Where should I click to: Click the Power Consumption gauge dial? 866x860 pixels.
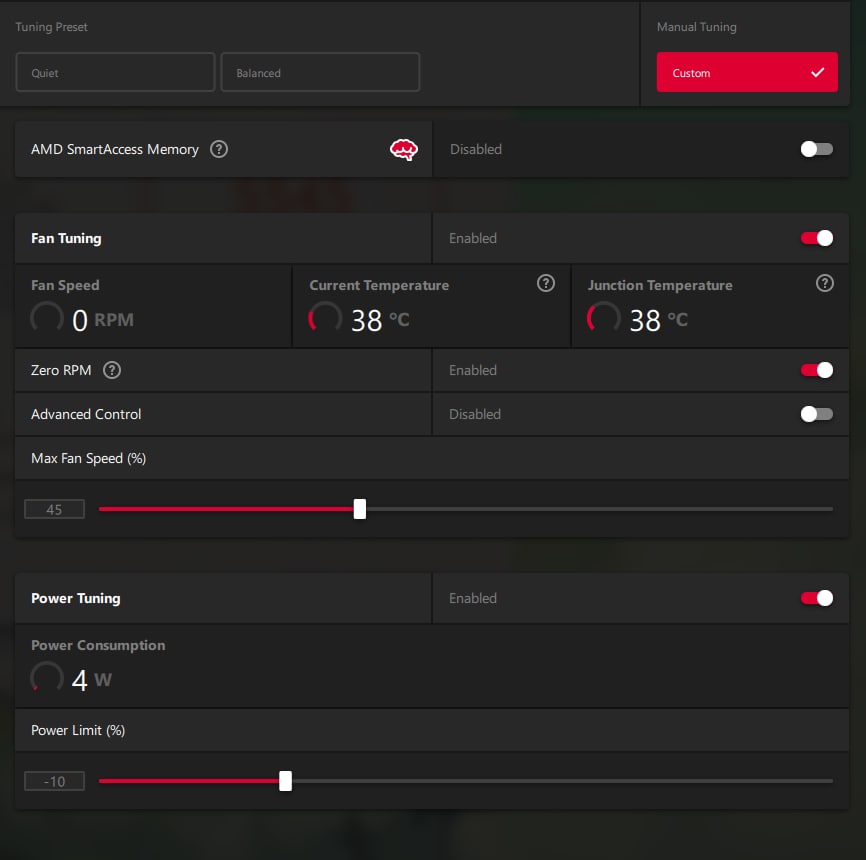(47, 678)
